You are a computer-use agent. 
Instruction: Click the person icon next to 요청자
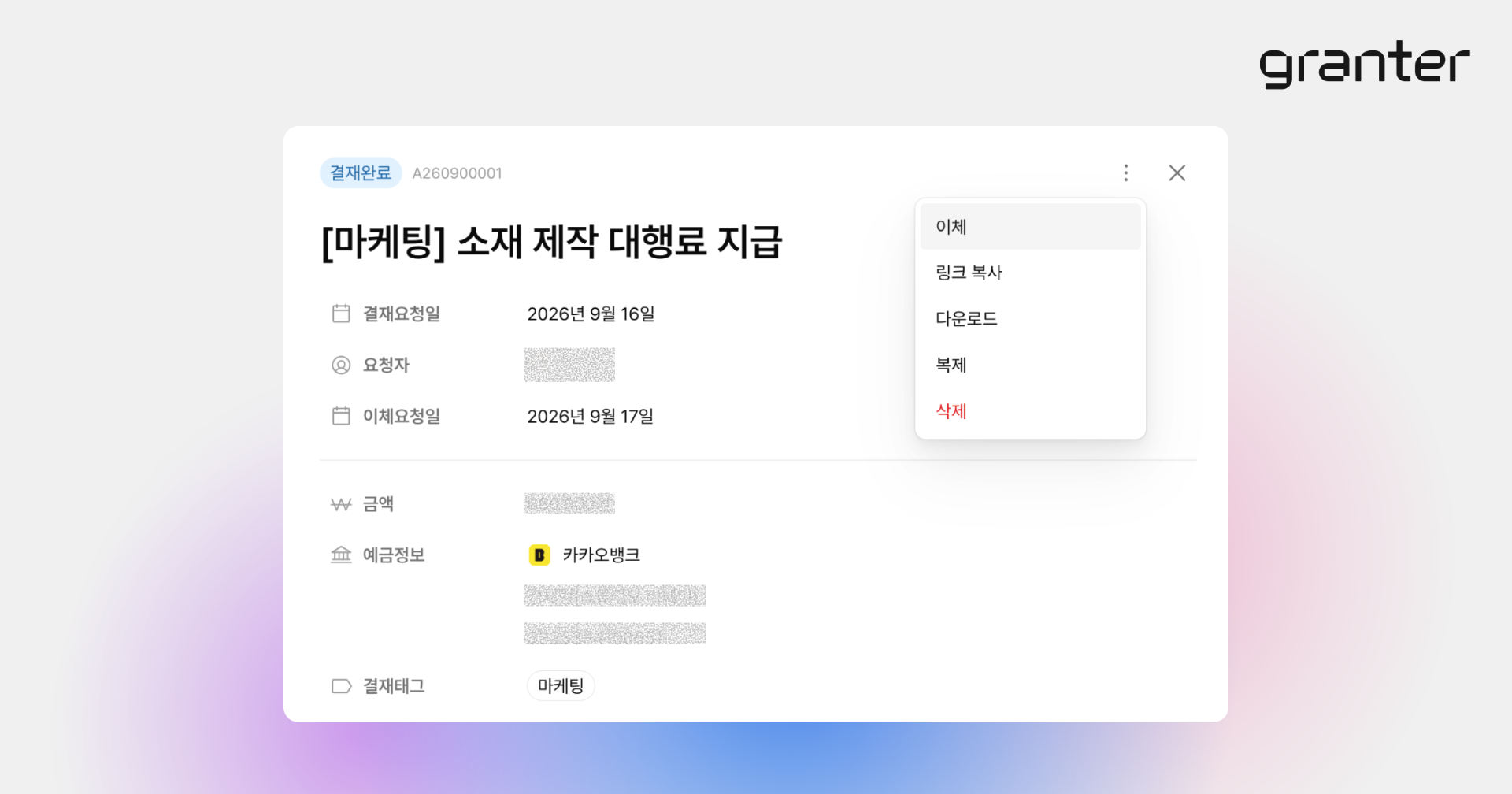click(341, 365)
